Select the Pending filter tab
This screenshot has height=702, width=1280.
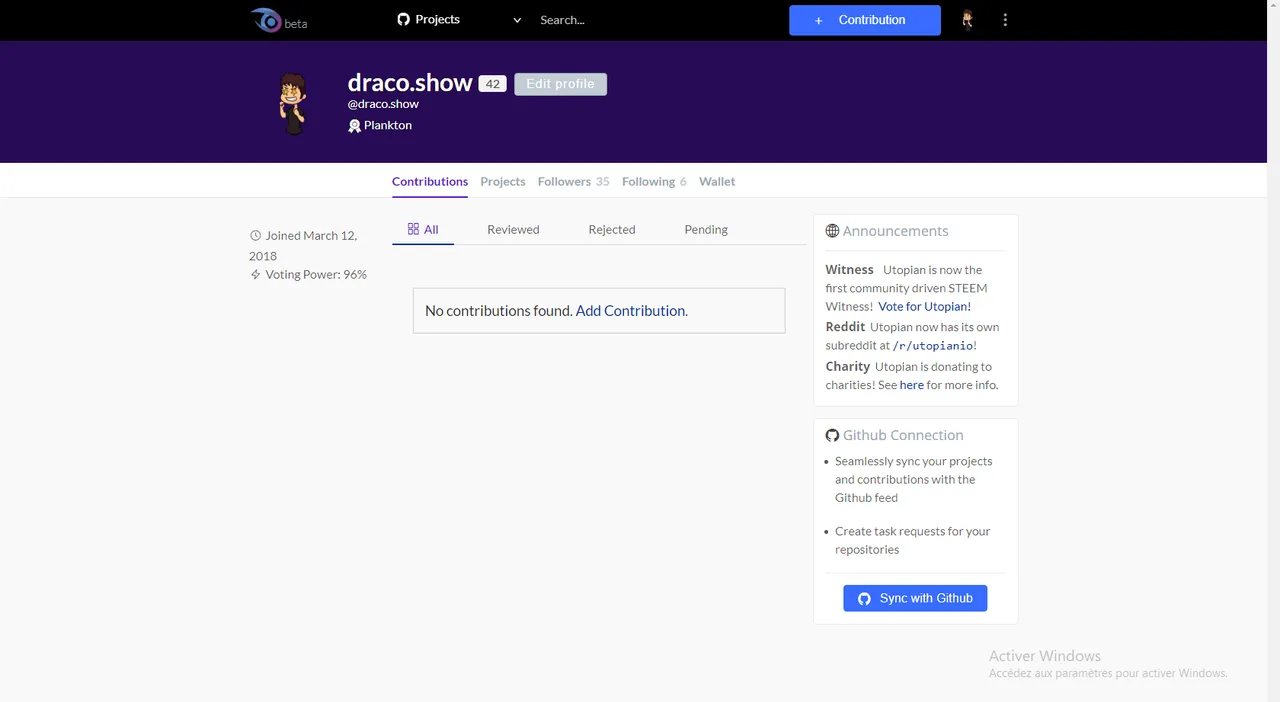point(706,229)
